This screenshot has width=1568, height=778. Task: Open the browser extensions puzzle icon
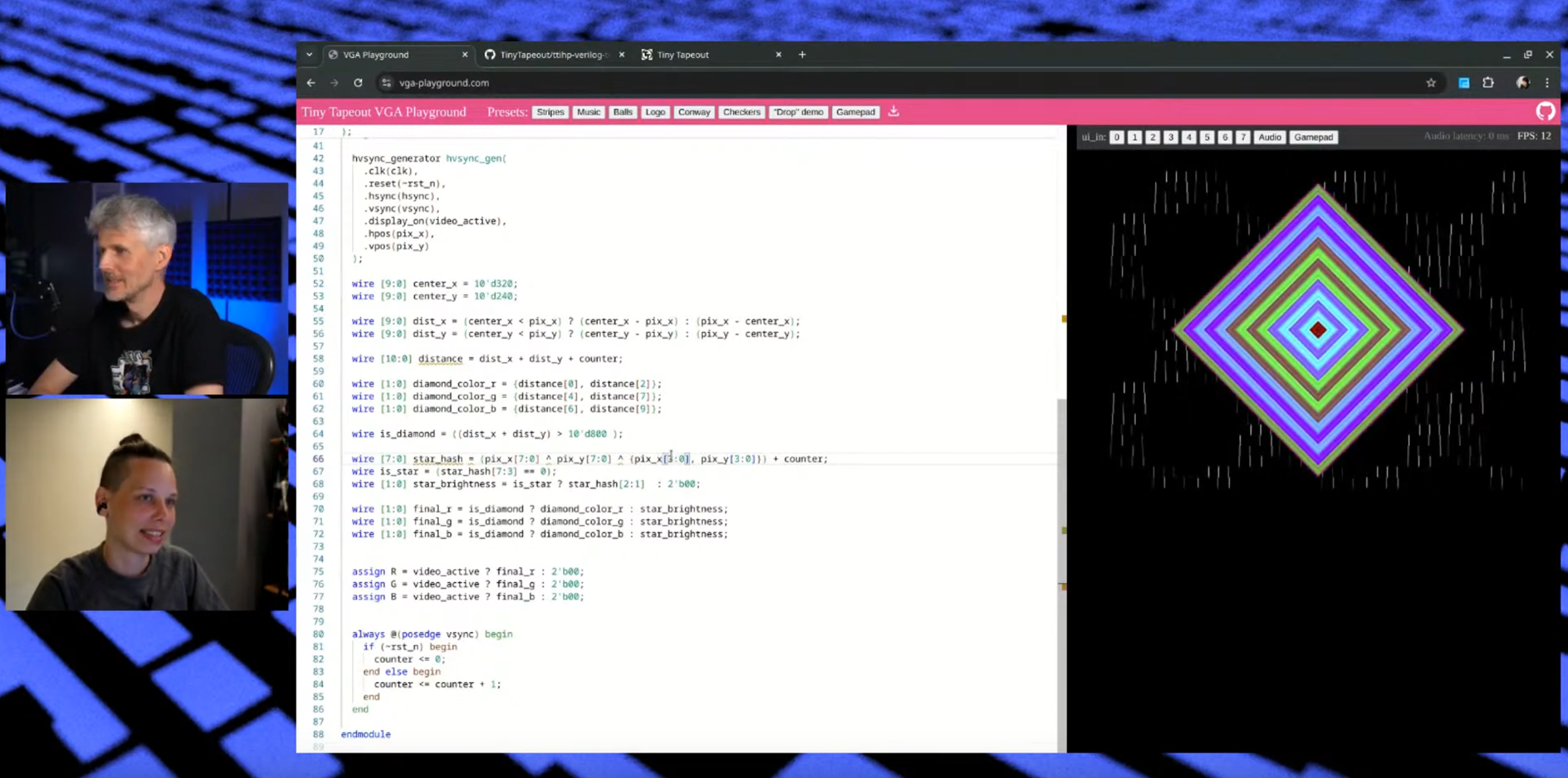coord(1488,83)
